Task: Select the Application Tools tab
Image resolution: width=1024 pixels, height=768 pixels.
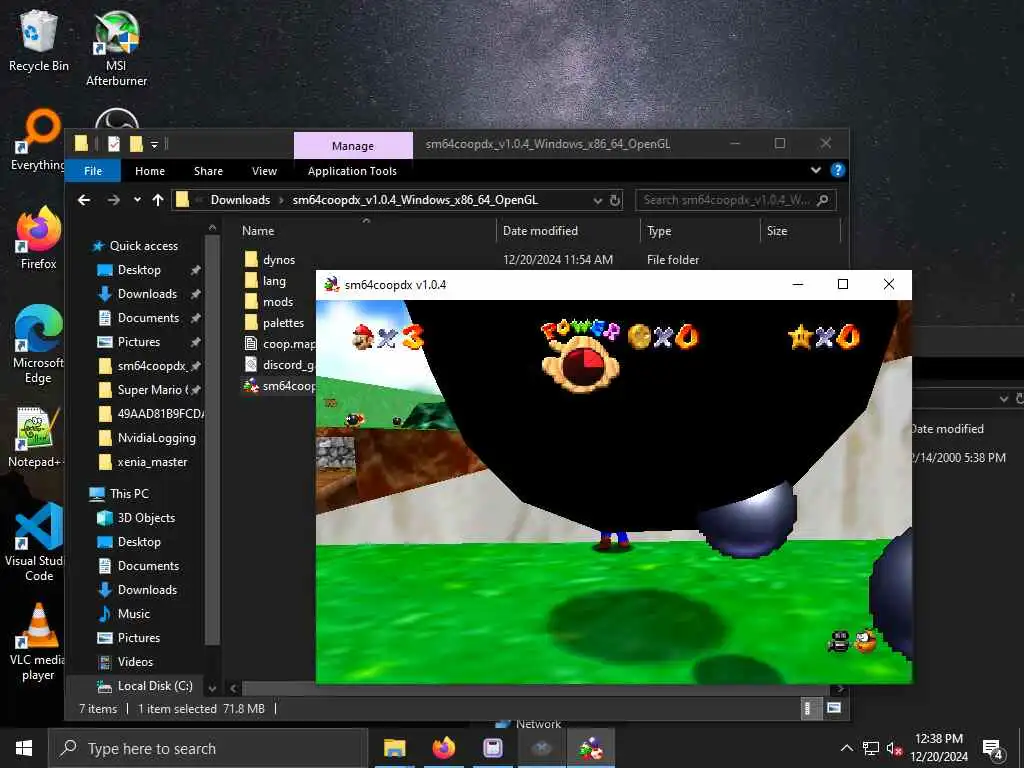Action: 352,170
